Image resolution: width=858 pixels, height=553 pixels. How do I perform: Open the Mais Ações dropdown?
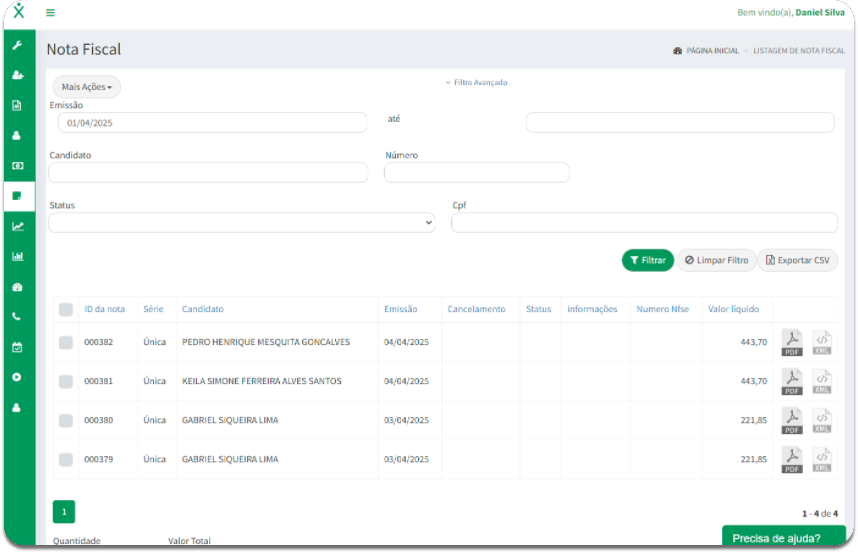(x=86, y=87)
